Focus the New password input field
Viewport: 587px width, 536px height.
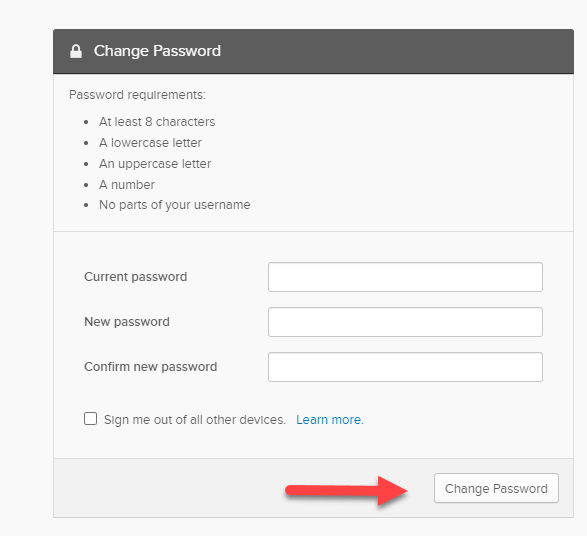[x=405, y=322]
